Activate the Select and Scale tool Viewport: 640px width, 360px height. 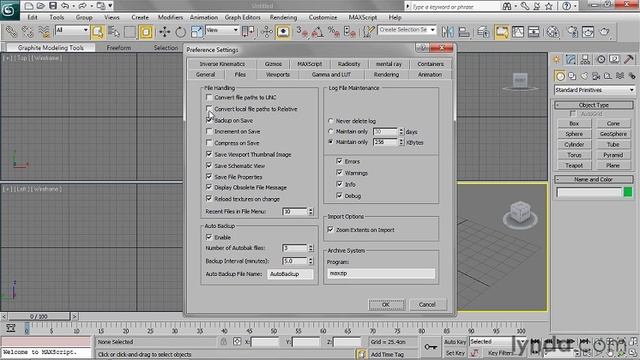197,32
